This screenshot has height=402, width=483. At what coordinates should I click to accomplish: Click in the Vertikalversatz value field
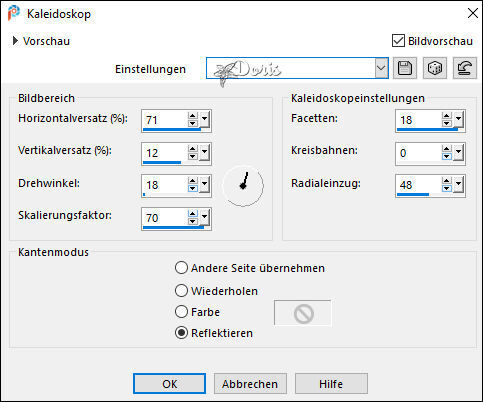tap(165, 153)
